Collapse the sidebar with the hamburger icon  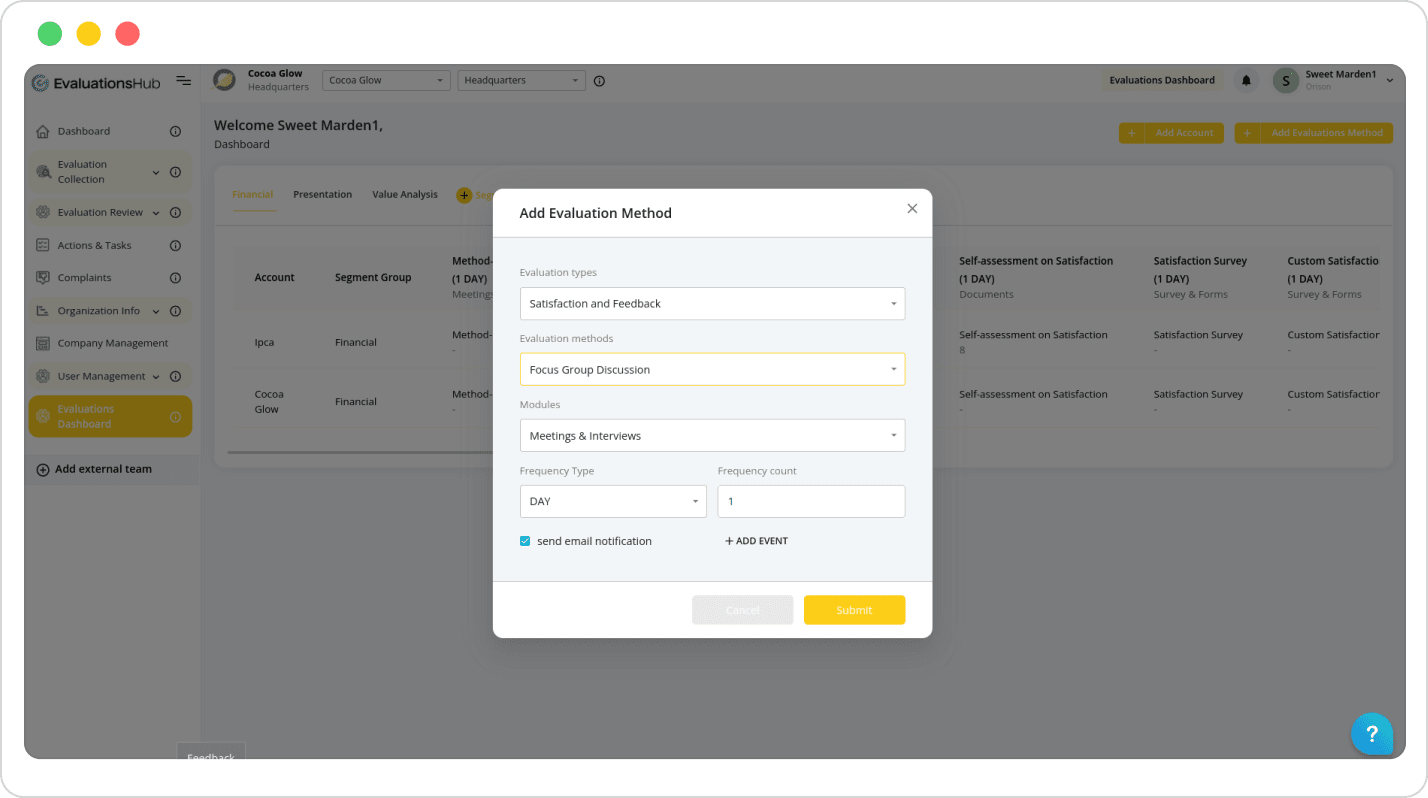tap(183, 82)
